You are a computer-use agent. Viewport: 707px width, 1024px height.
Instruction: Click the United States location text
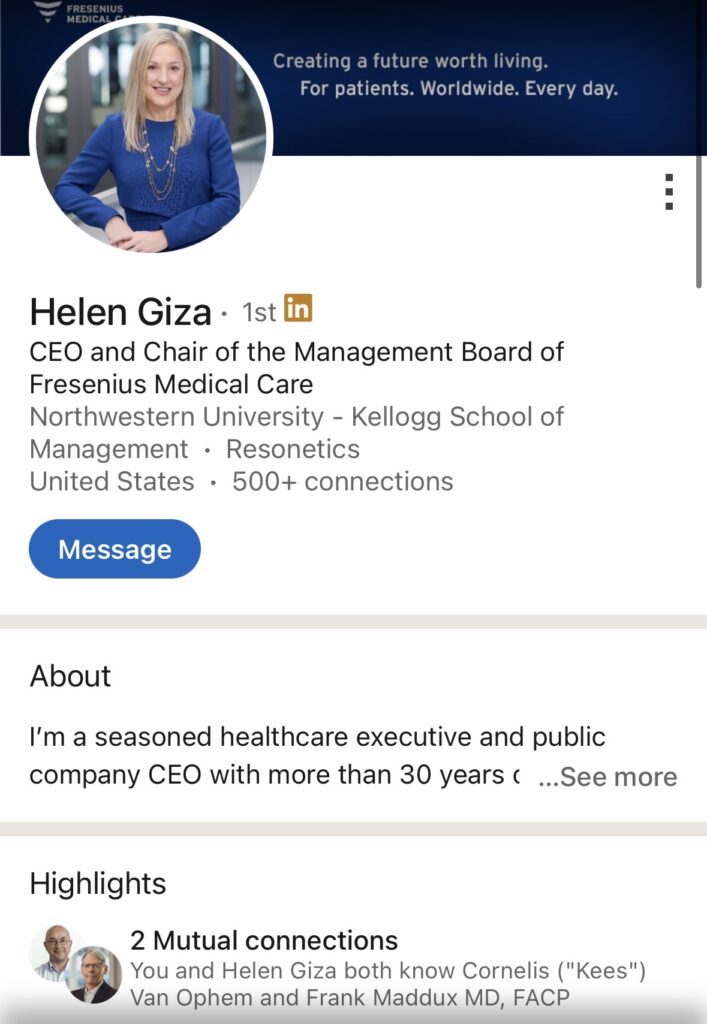pos(112,481)
